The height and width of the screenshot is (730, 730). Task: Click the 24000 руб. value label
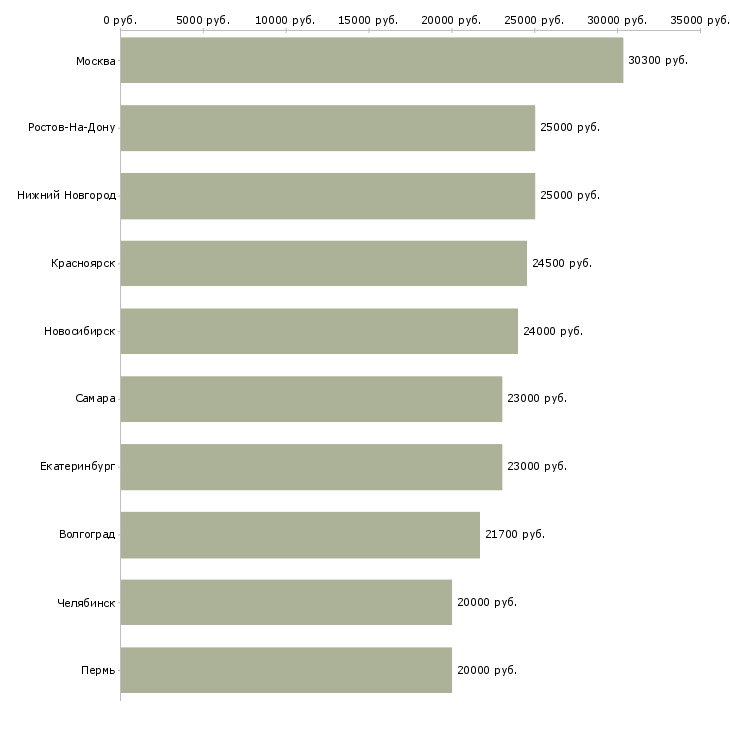click(552, 331)
